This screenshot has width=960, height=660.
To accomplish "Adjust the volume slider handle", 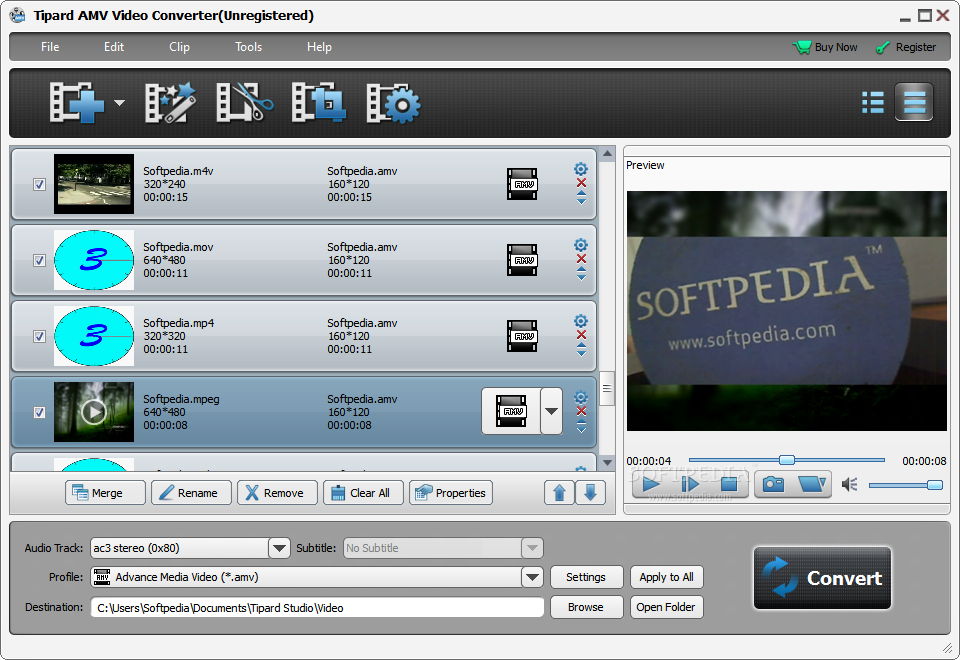I will [x=935, y=485].
